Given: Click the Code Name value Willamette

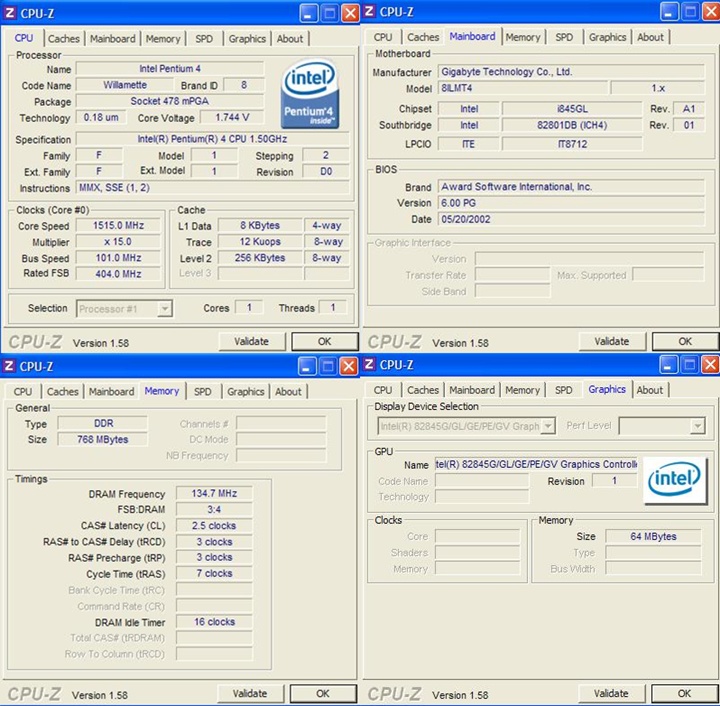Looking at the screenshot, I should [x=125, y=85].
